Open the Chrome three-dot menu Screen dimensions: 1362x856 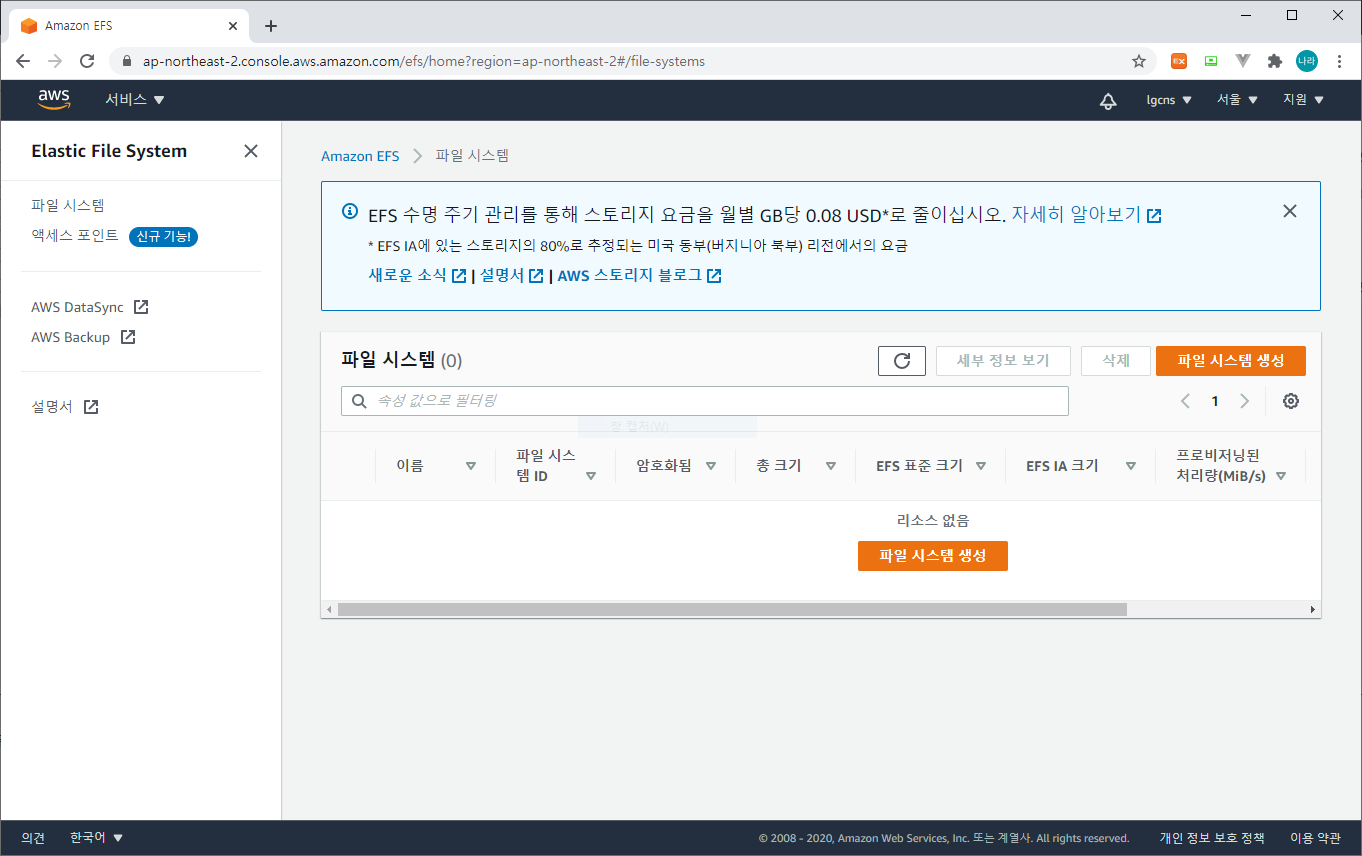1339,61
